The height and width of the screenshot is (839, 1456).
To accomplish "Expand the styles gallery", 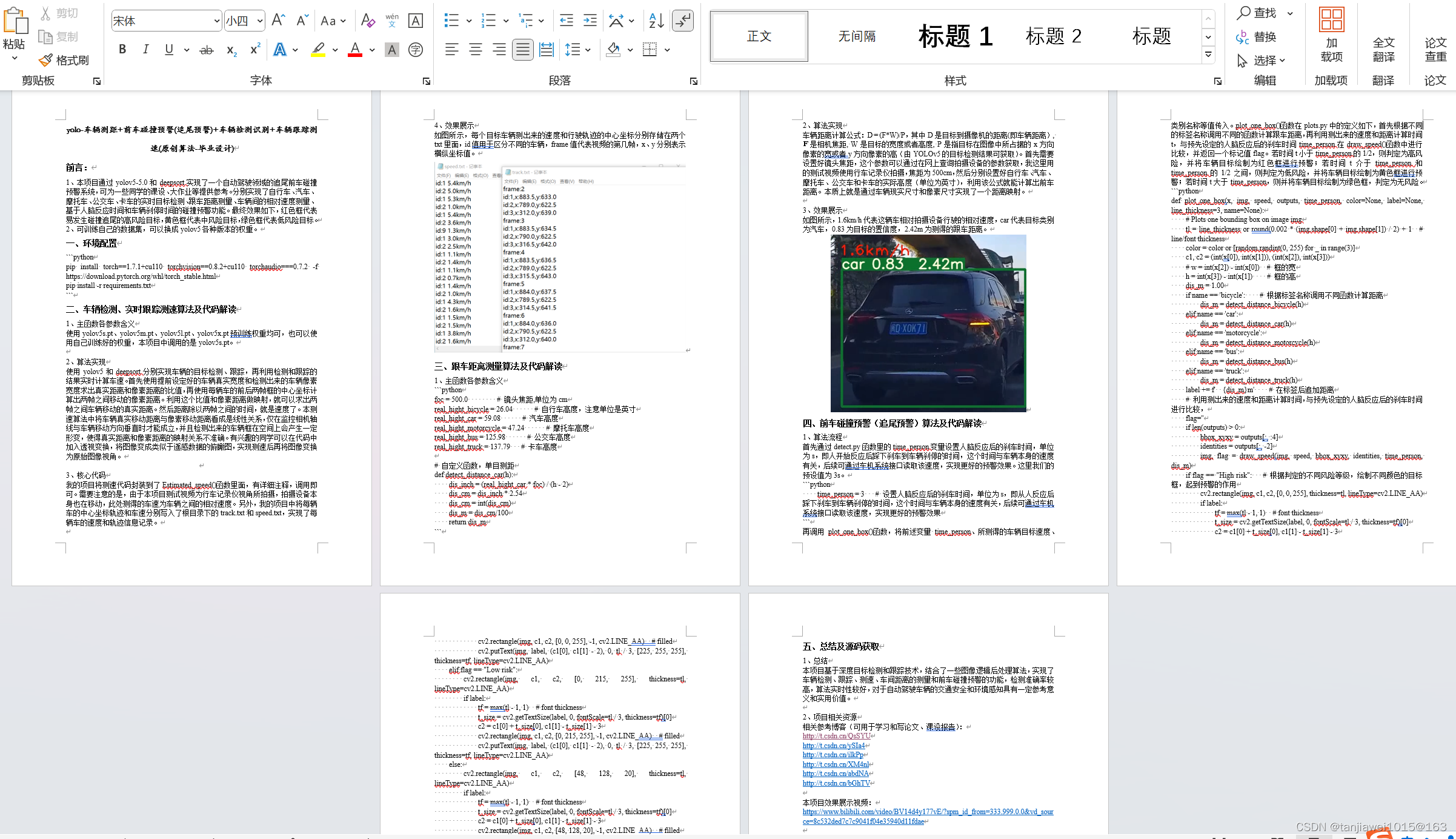I will click(x=1208, y=55).
